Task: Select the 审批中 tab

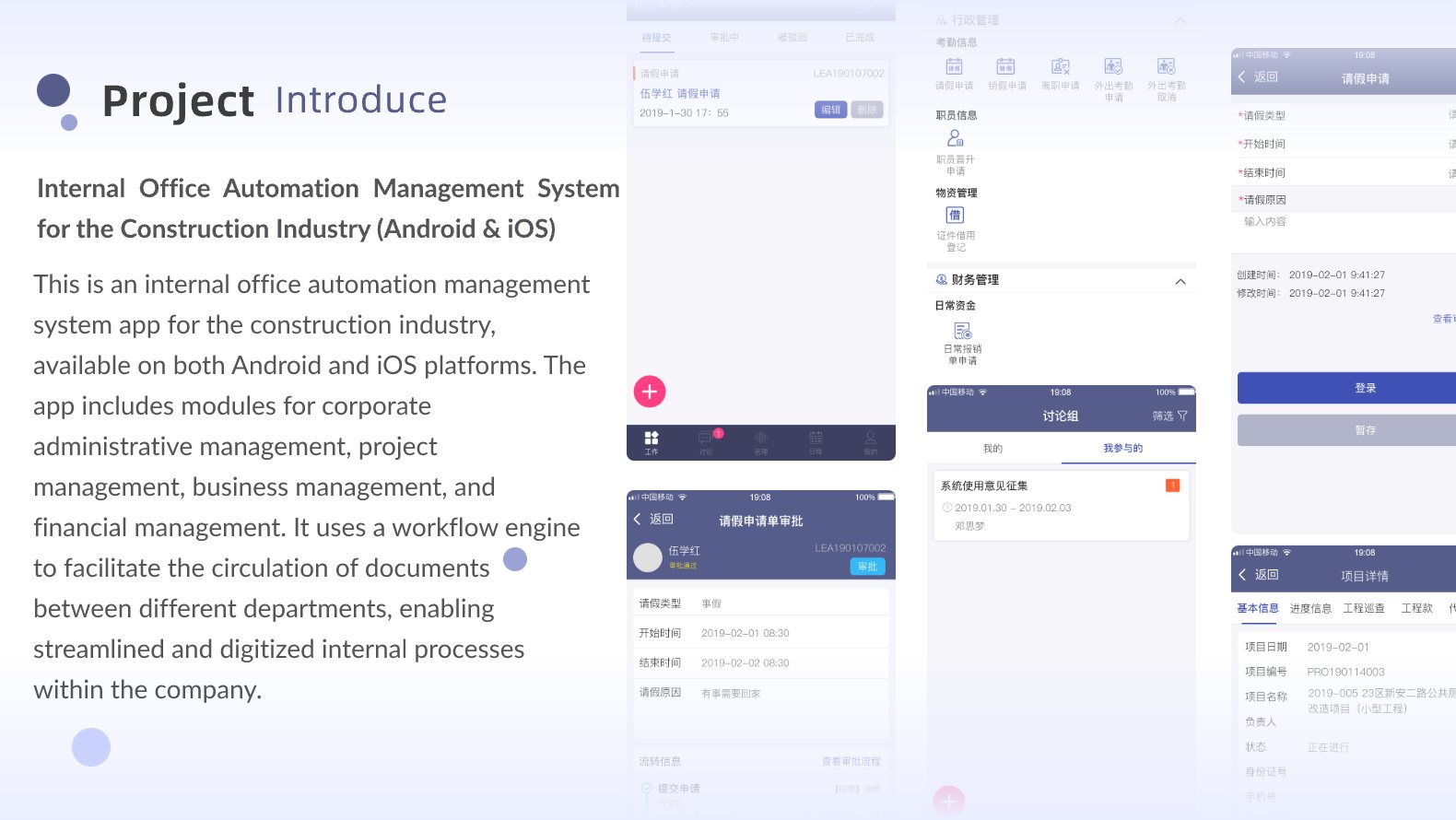Action: (724, 38)
